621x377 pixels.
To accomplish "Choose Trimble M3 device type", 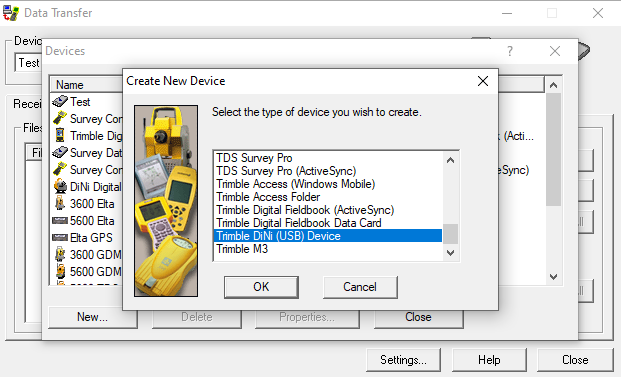I will point(328,249).
